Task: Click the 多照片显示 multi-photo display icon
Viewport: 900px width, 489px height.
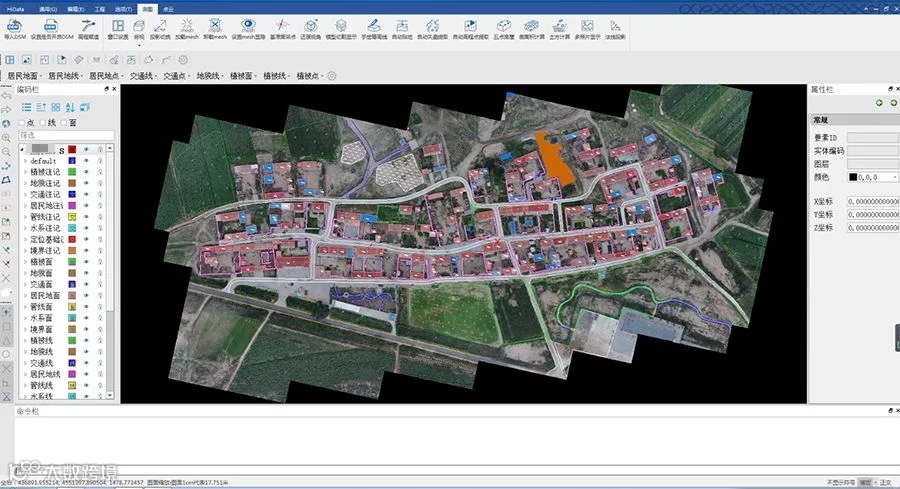Action: pos(587,27)
